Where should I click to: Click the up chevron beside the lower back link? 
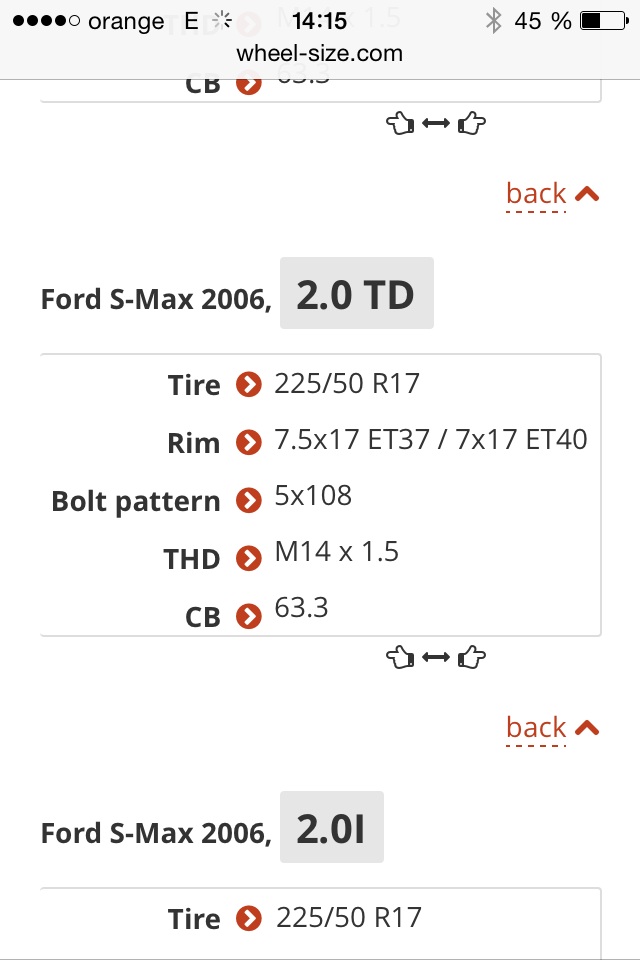tap(588, 728)
